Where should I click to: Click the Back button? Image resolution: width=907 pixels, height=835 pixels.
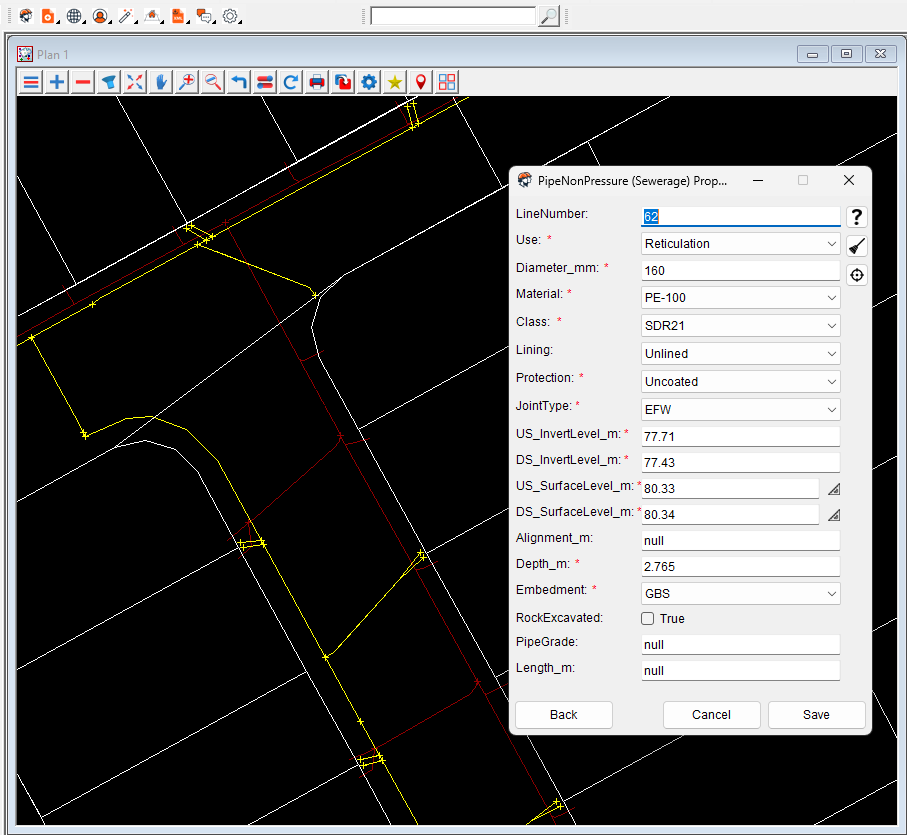click(563, 715)
